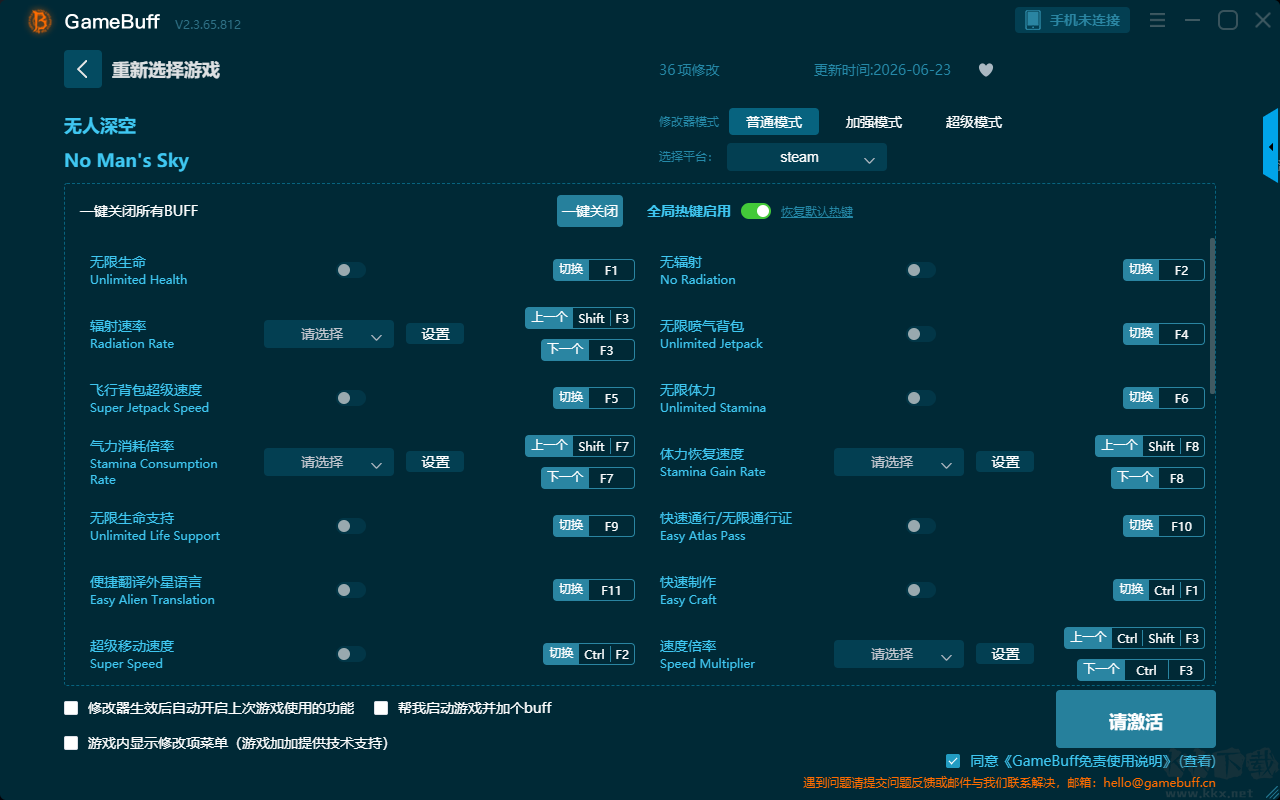Select 普通模式 mode tab
Viewport: 1280px width, 800px height.
(774, 122)
